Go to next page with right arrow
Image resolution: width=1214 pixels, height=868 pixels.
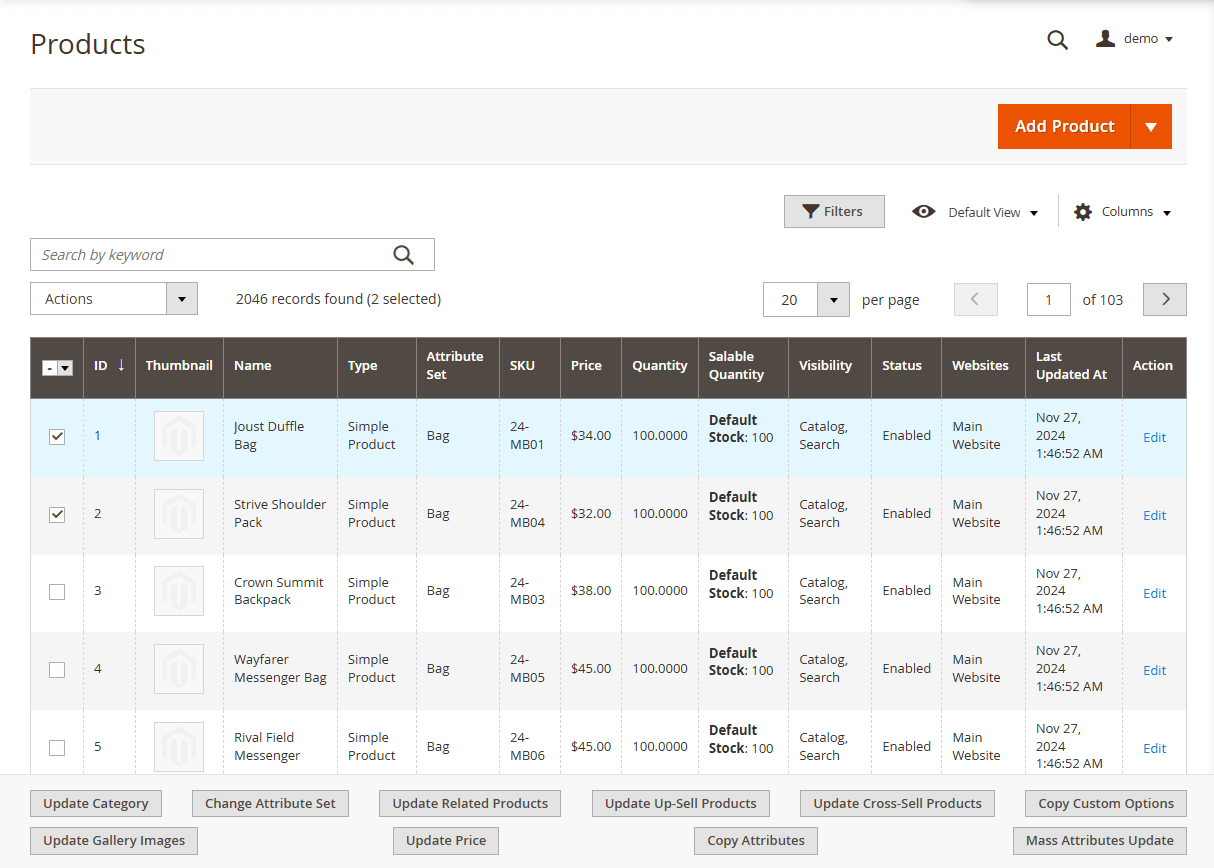[x=1164, y=299]
